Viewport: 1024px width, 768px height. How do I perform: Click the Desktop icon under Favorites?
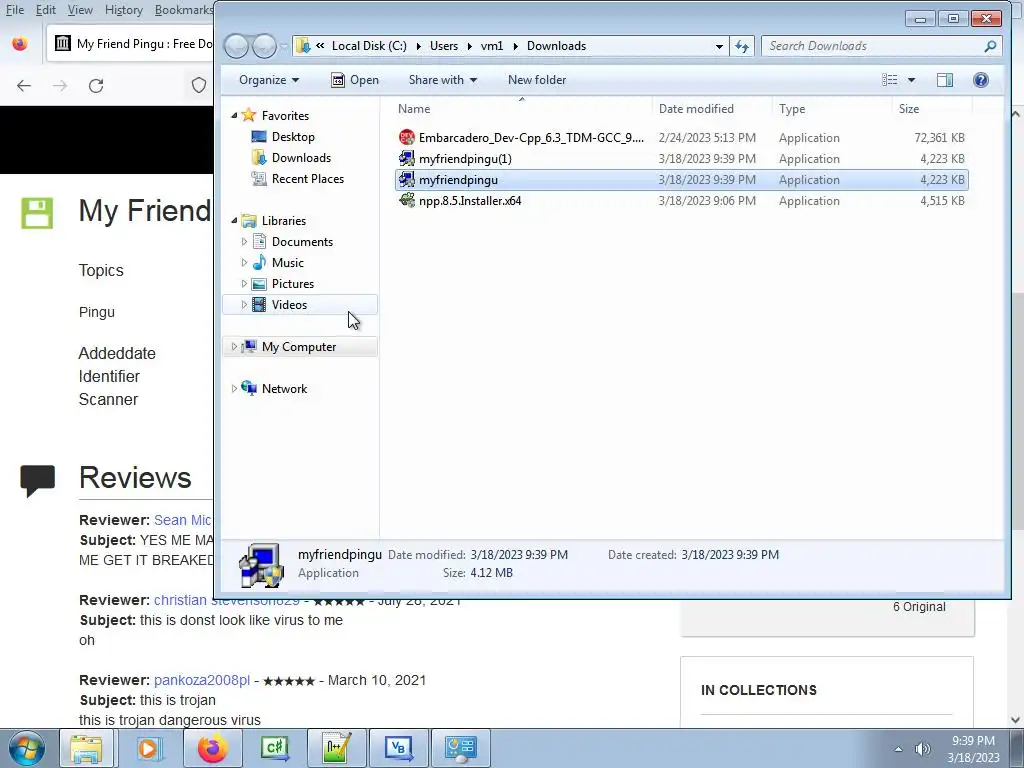coord(259,136)
